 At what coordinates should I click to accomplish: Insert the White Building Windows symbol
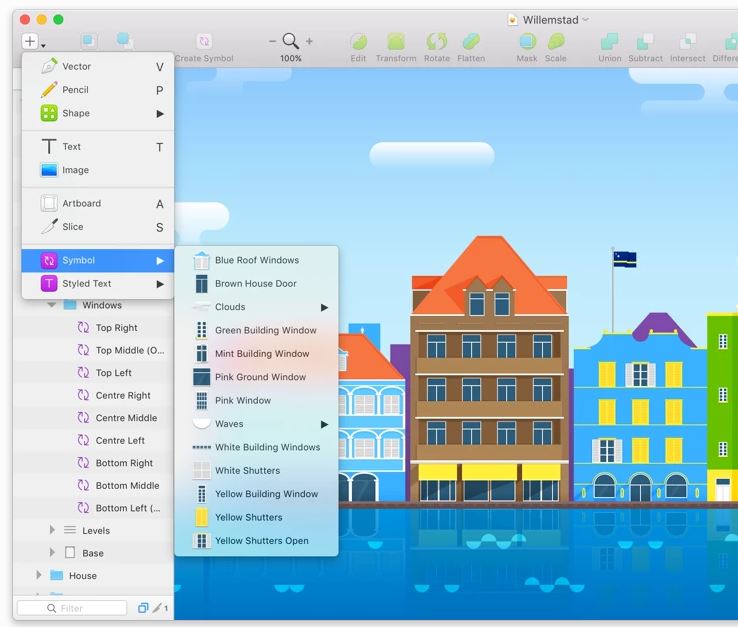[x=257, y=447]
